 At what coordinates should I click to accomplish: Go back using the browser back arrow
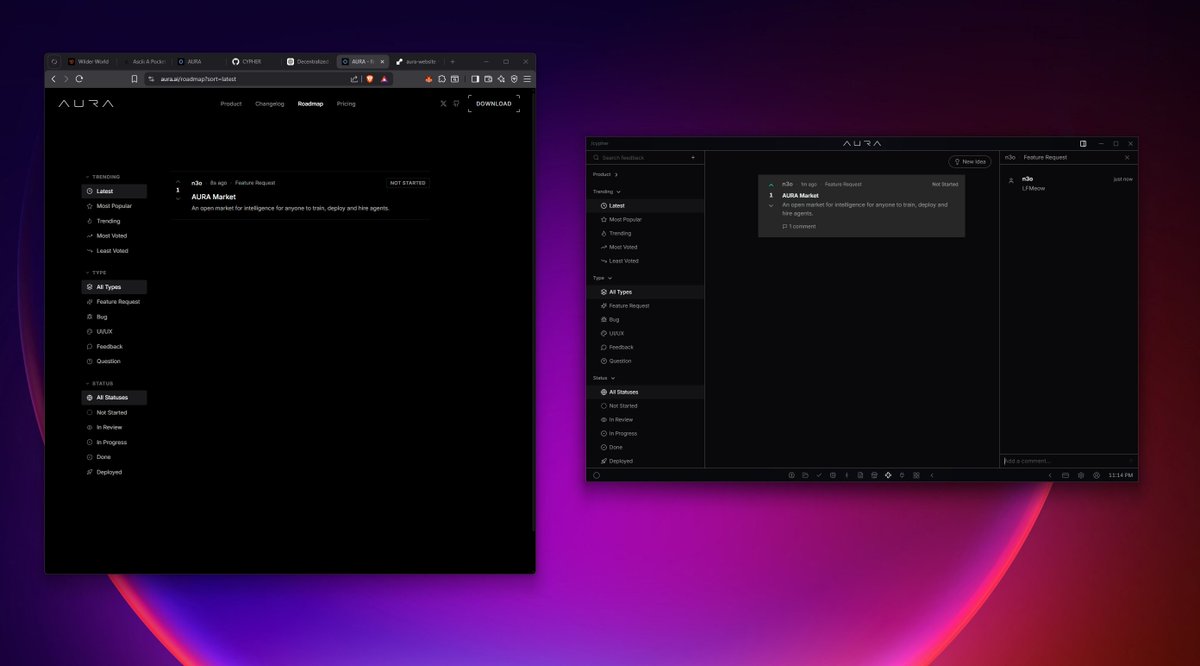54,79
